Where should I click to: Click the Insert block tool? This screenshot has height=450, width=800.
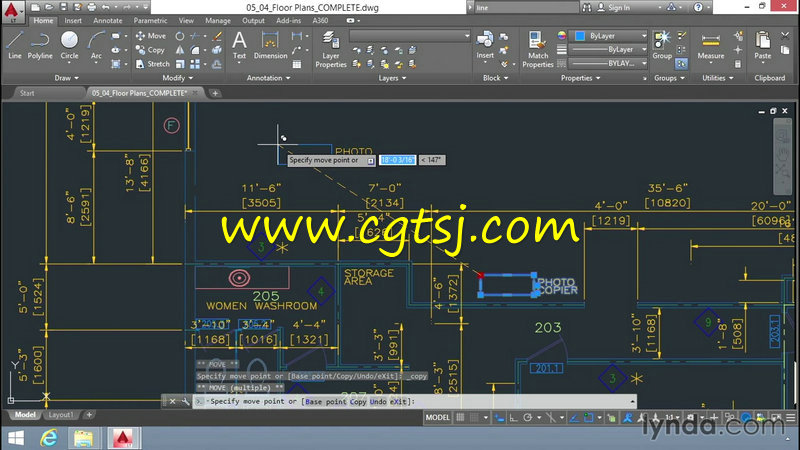(485, 45)
